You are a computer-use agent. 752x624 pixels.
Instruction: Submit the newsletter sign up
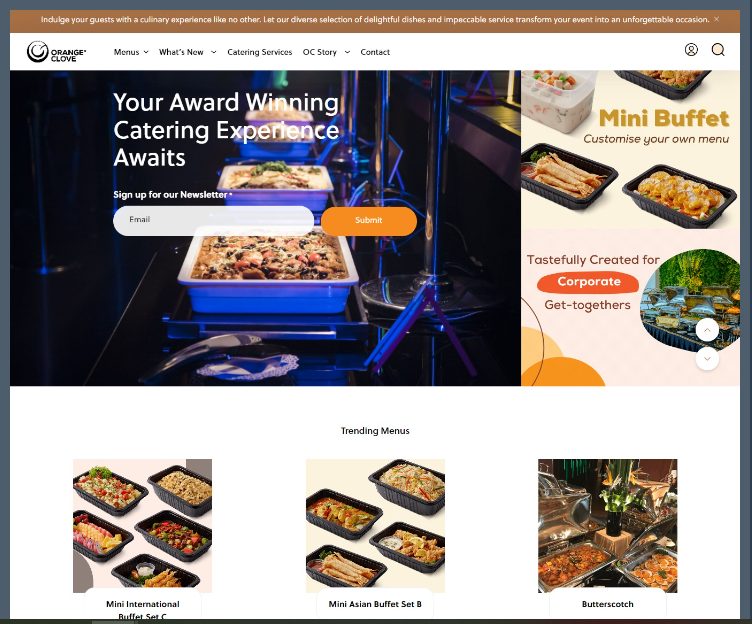click(x=369, y=221)
